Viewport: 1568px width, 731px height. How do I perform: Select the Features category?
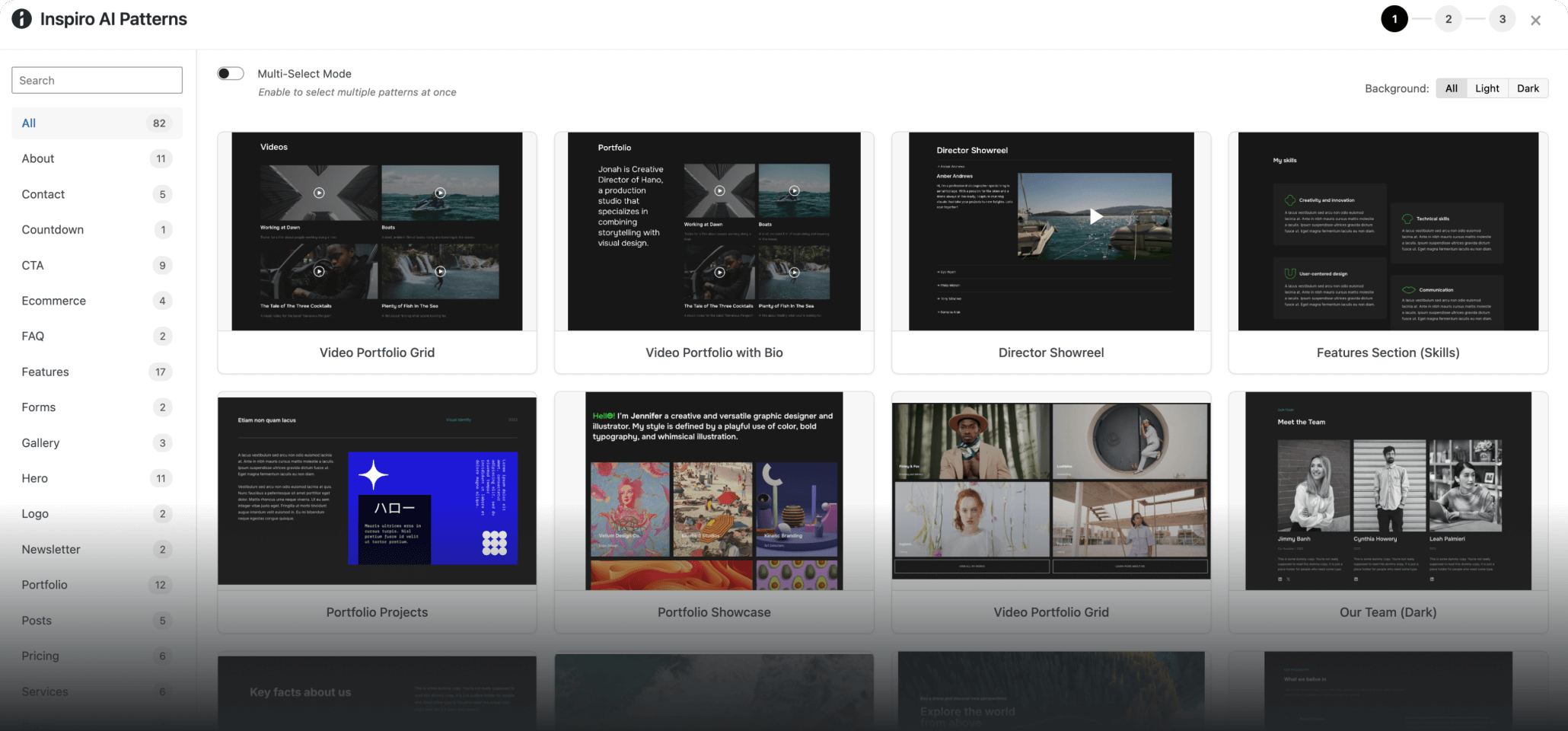(46, 372)
